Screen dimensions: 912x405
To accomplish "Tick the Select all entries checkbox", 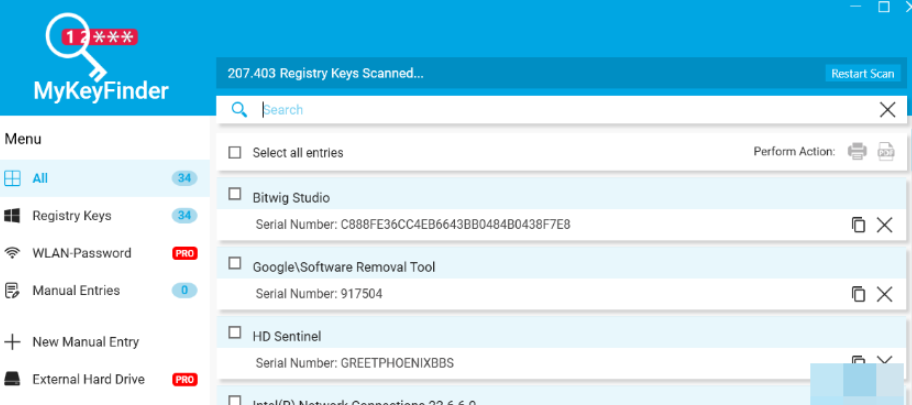I will [234, 152].
